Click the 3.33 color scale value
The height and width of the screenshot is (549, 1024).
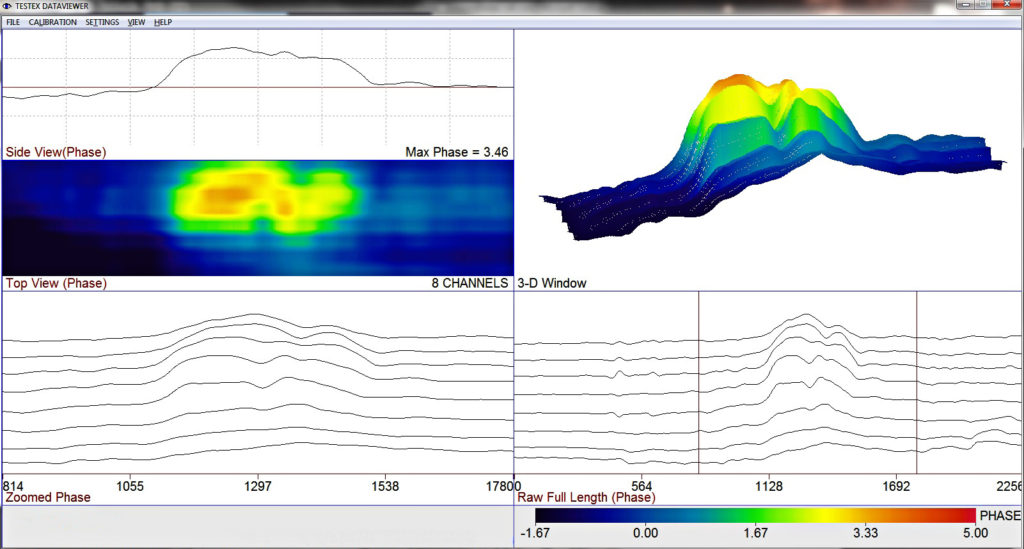[865, 533]
